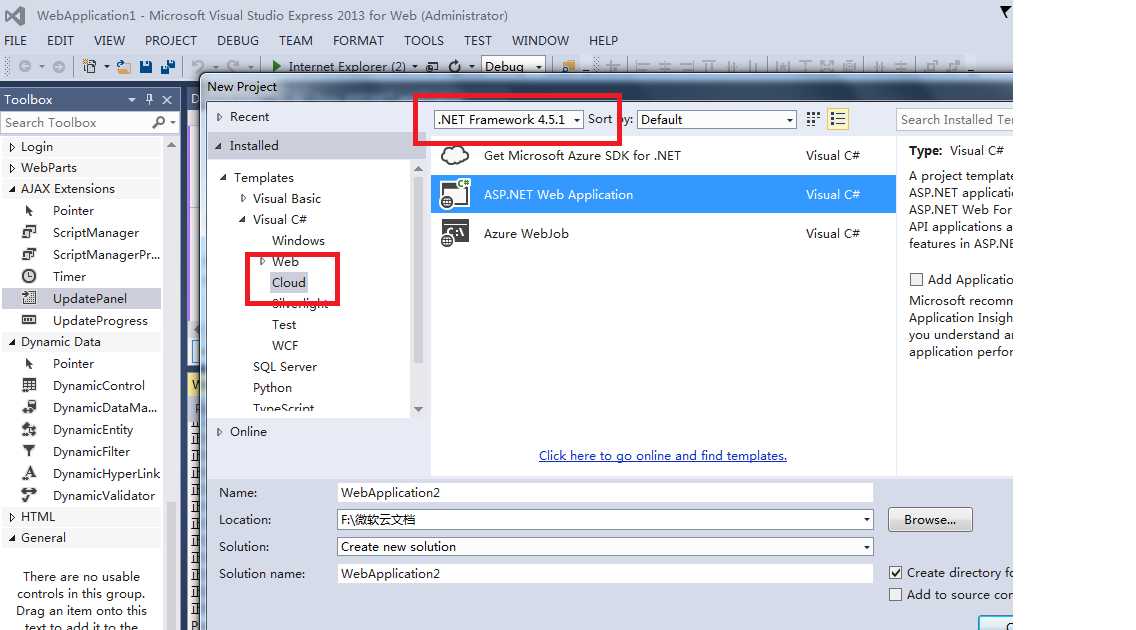The height and width of the screenshot is (630, 1136).
Task: Open the FILE menu
Action: click(15, 41)
